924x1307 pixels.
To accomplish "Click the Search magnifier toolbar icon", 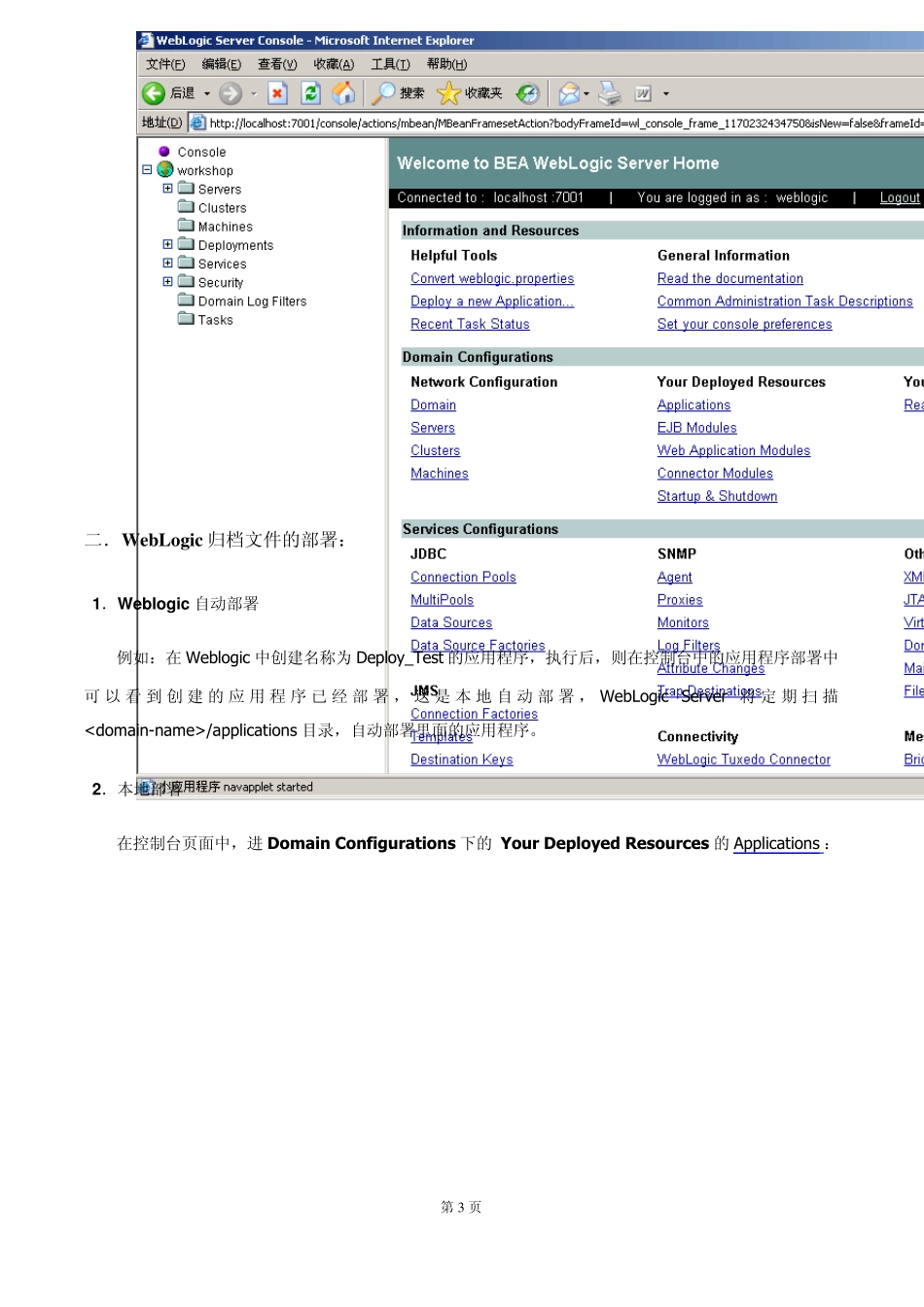I will pyautogui.click(x=383, y=93).
